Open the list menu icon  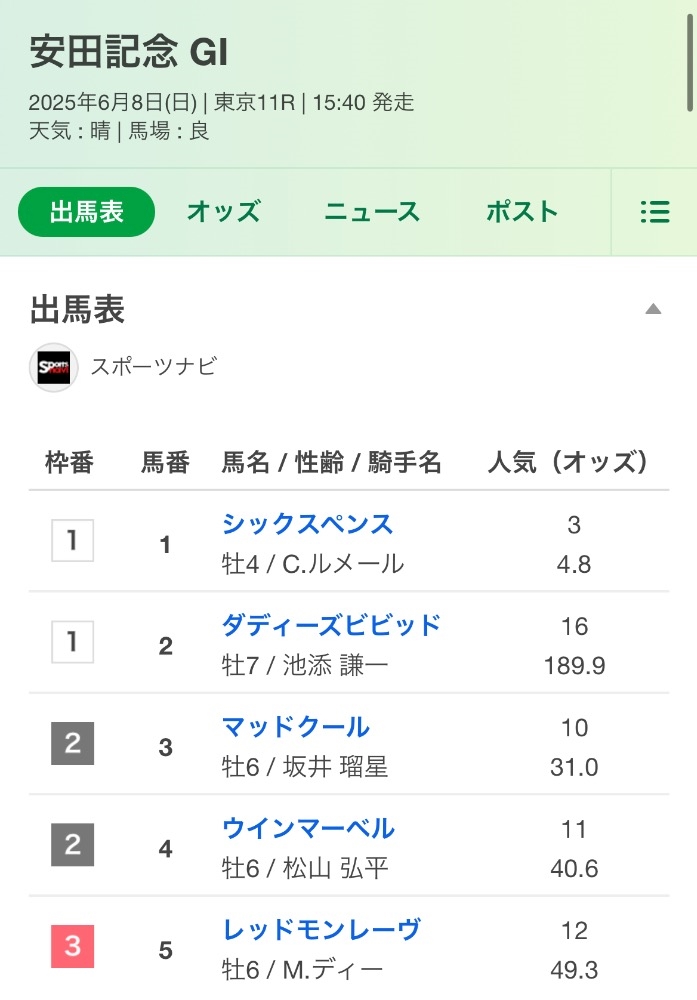point(654,212)
